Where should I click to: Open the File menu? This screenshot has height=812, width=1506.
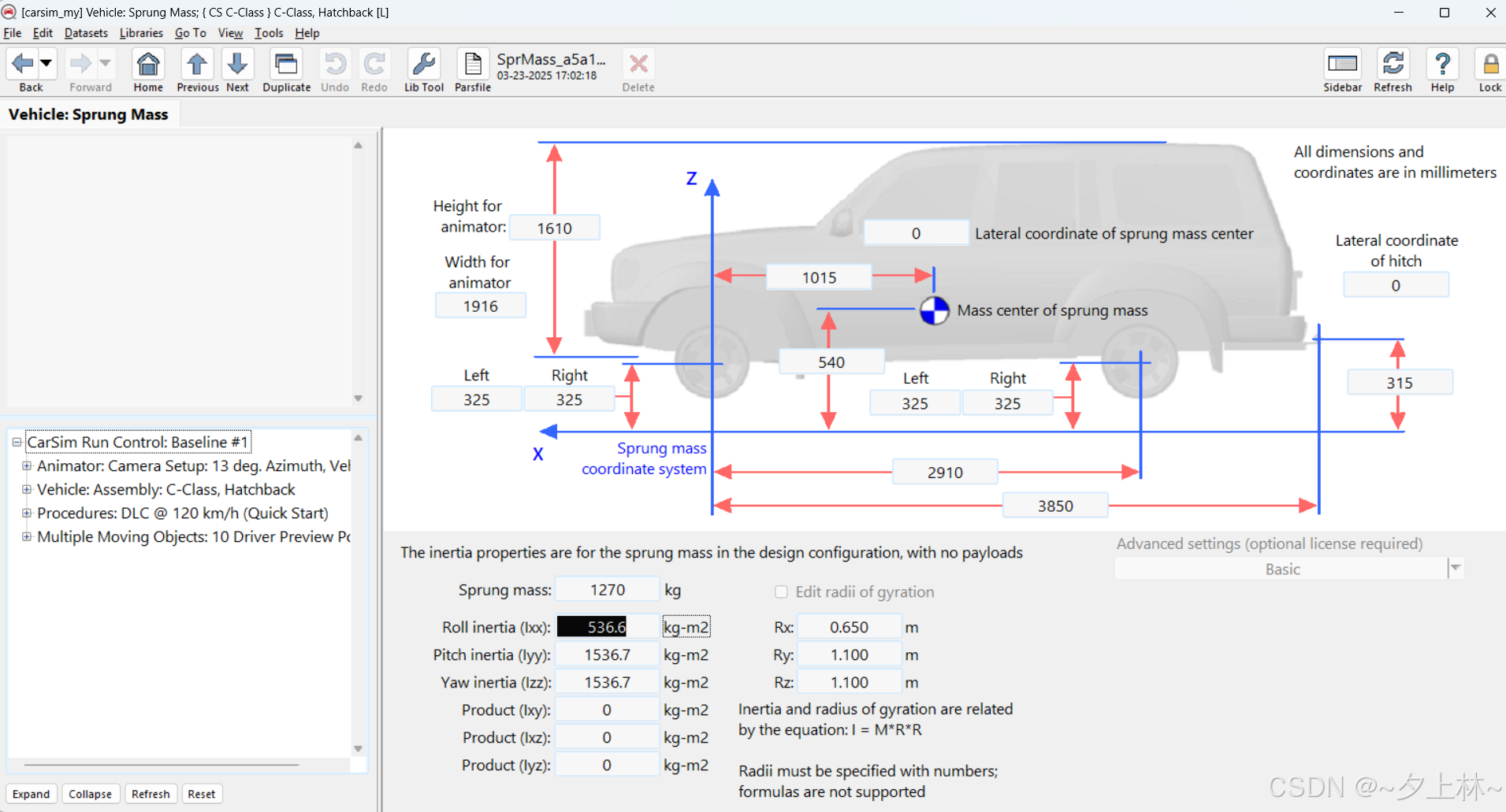(x=13, y=33)
